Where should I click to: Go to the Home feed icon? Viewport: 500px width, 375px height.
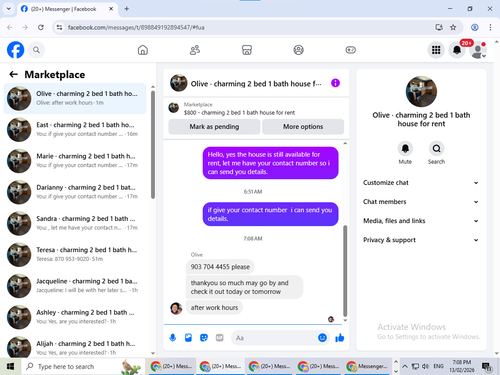pyautogui.click(x=143, y=50)
